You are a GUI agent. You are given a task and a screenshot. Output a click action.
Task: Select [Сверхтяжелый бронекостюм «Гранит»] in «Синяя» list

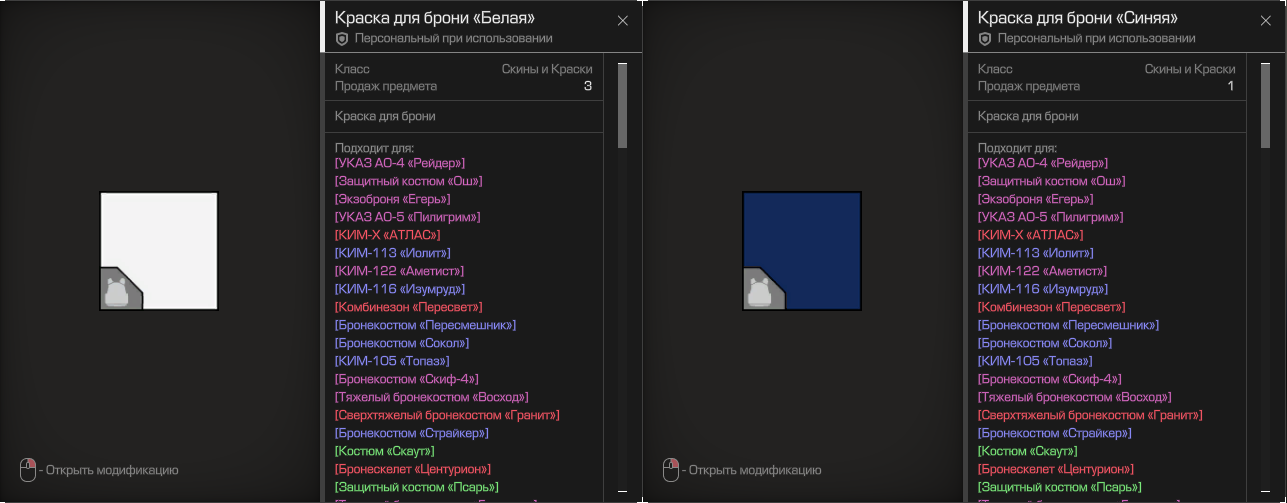pyautogui.click(x=1090, y=415)
